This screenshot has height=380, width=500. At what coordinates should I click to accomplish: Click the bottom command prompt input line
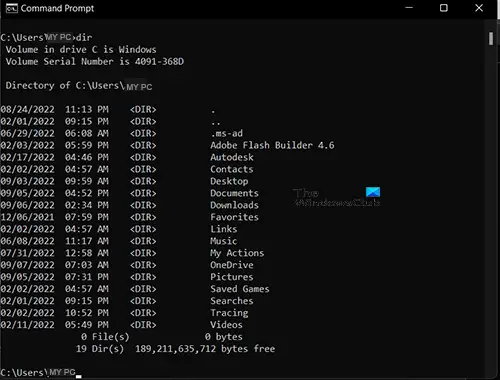[41, 373]
